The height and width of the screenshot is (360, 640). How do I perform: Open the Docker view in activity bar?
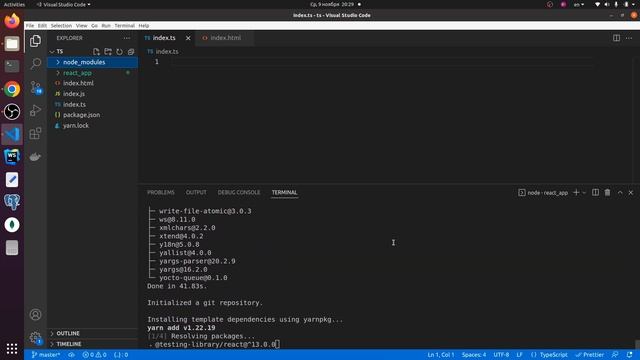(x=36, y=157)
